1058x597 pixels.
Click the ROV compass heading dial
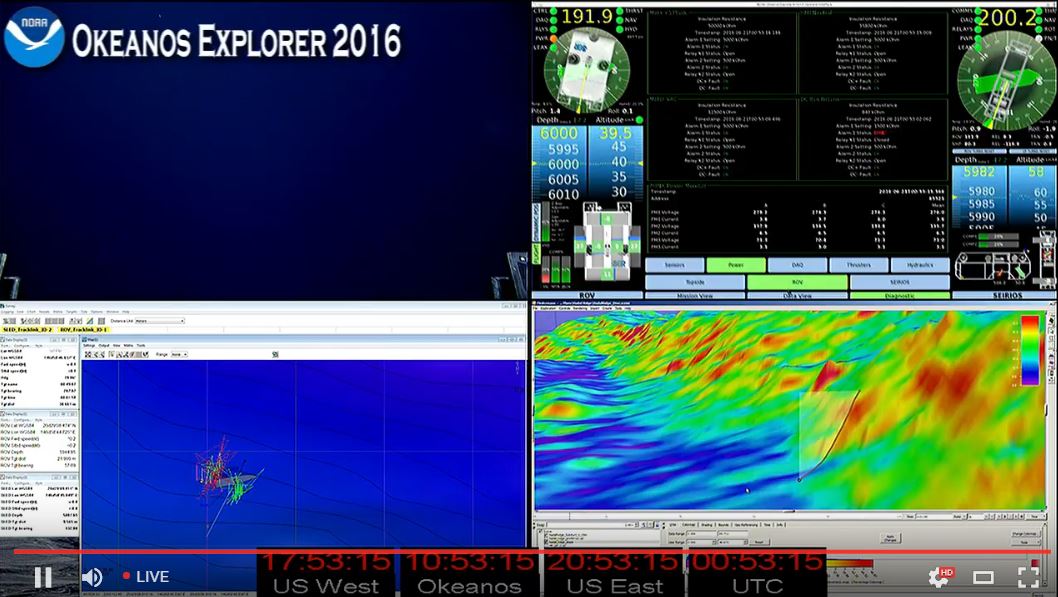pos(586,69)
